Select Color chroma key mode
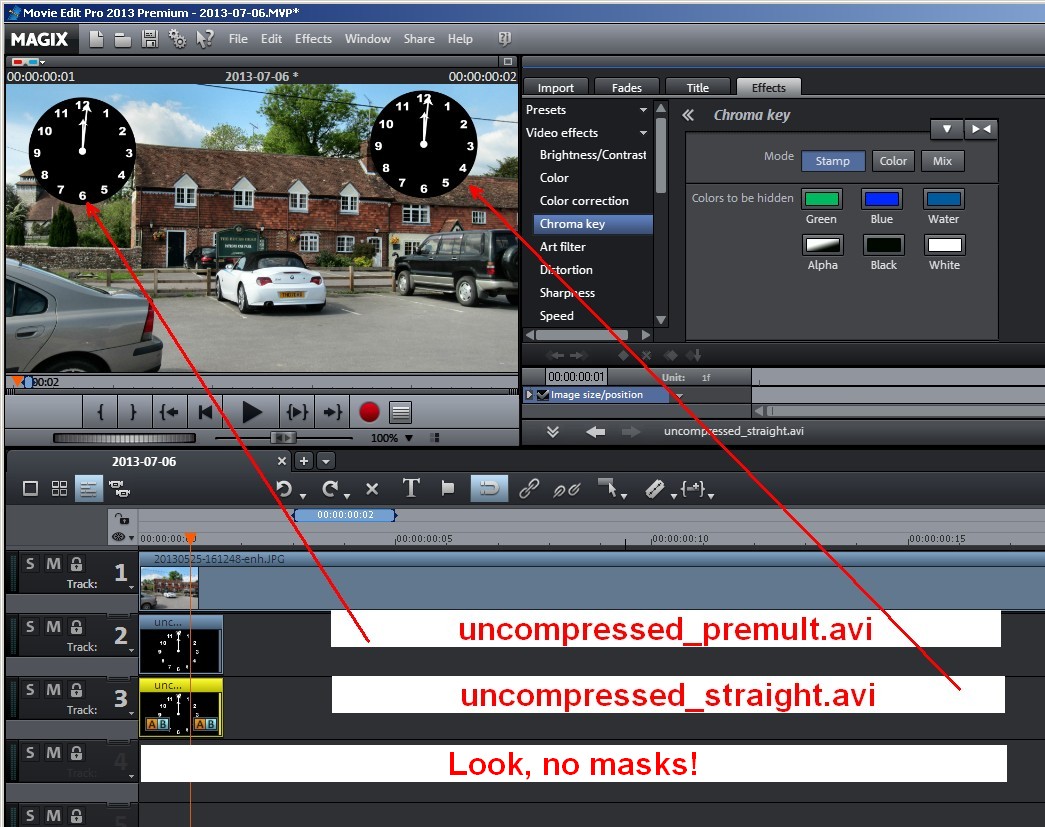Viewport: 1045px width, 827px height. (x=893, y=161)
